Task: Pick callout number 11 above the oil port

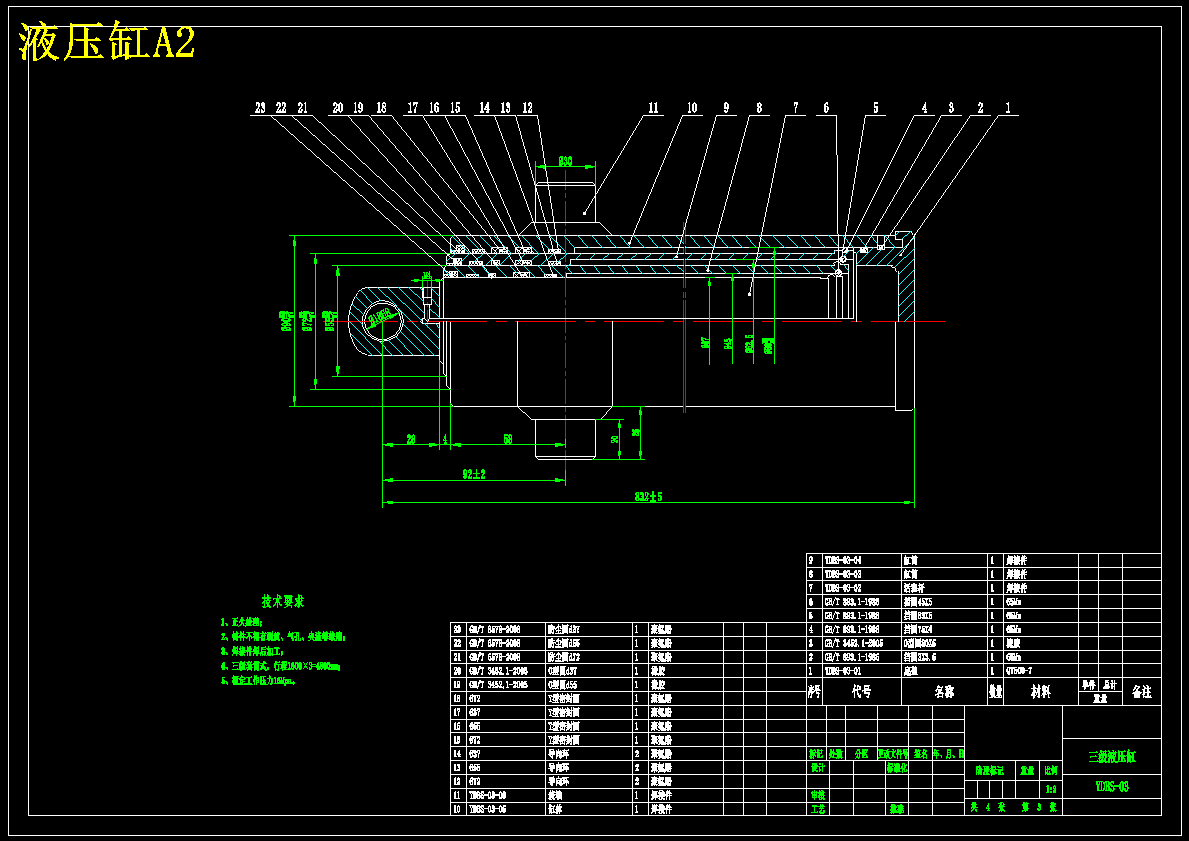Action: pos(653,108)
